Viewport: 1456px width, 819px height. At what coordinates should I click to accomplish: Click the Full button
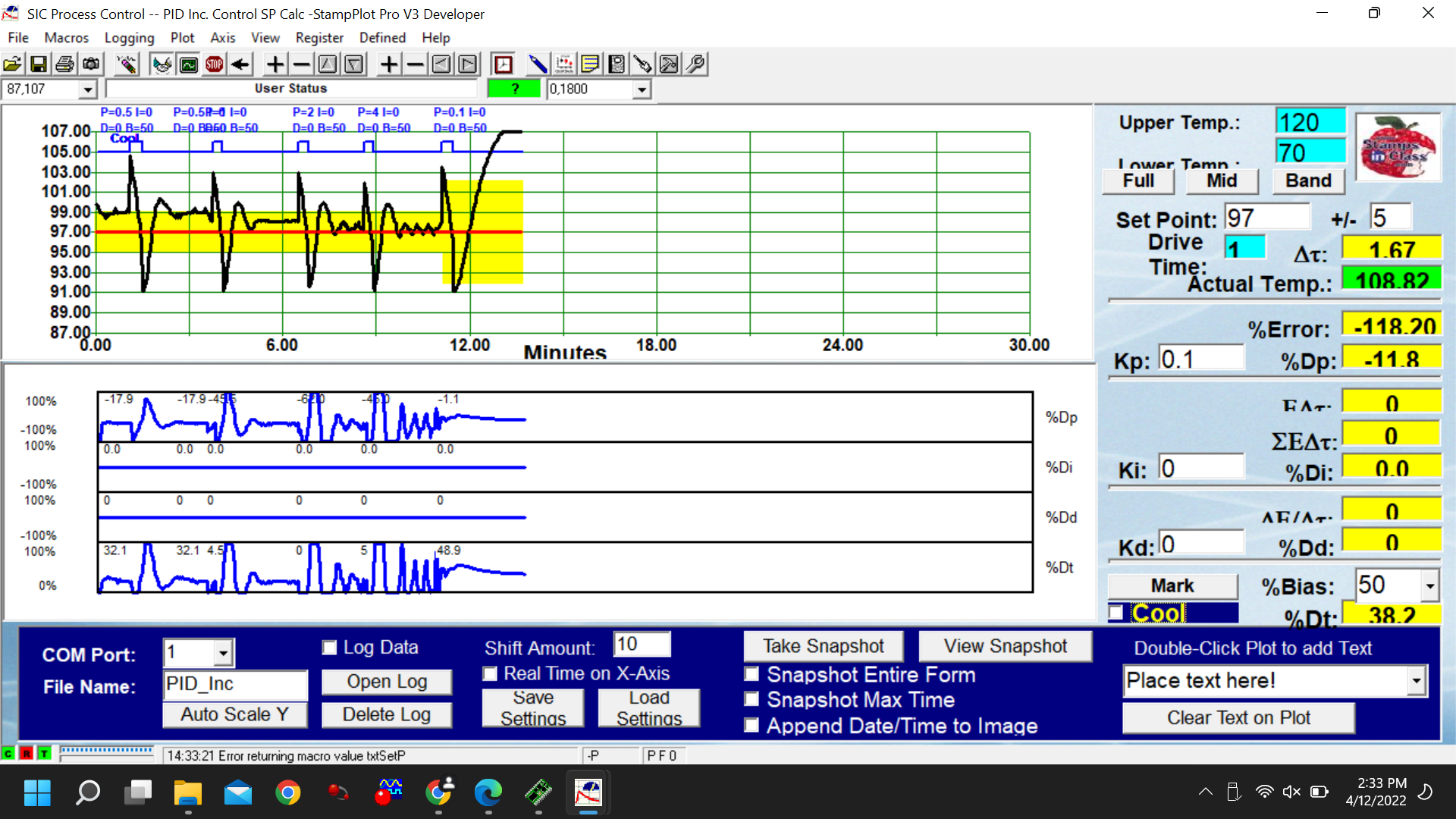[1138, 181]
